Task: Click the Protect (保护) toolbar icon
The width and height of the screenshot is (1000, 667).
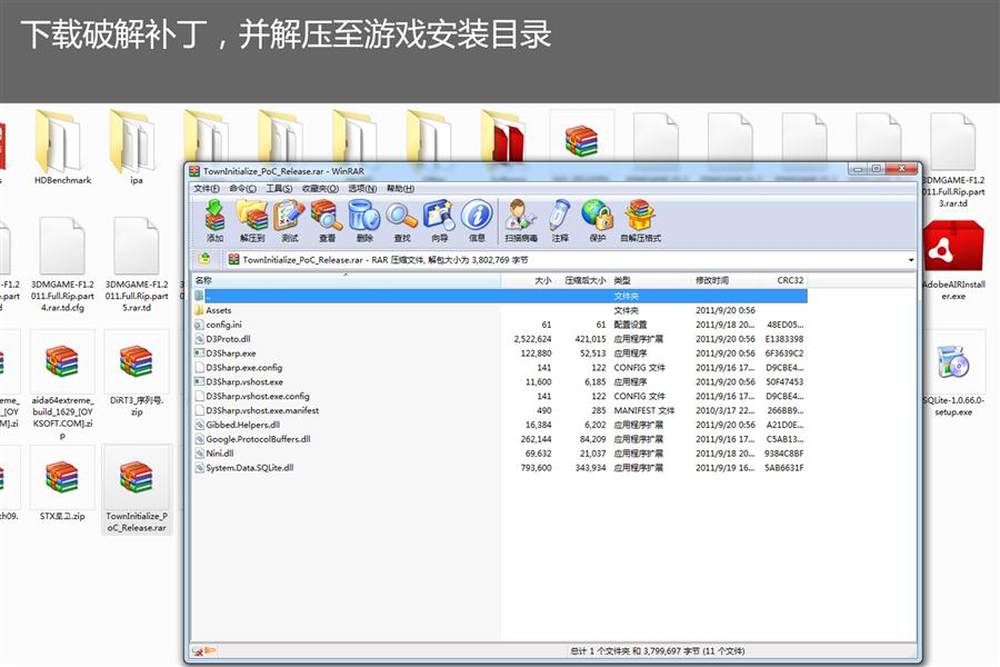Action: tap(598, 221)
